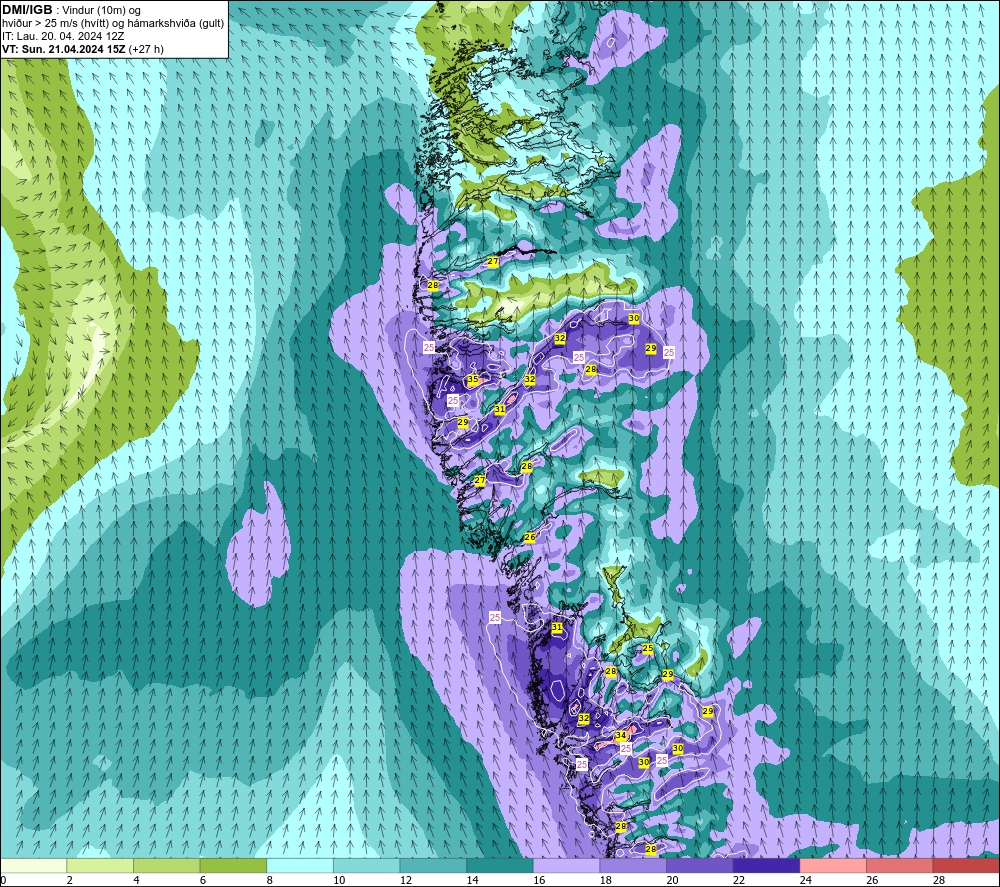This screenshot has height=887, width=1000.
Task: Click the legend scale value 22
Action: tap(739, 880)
